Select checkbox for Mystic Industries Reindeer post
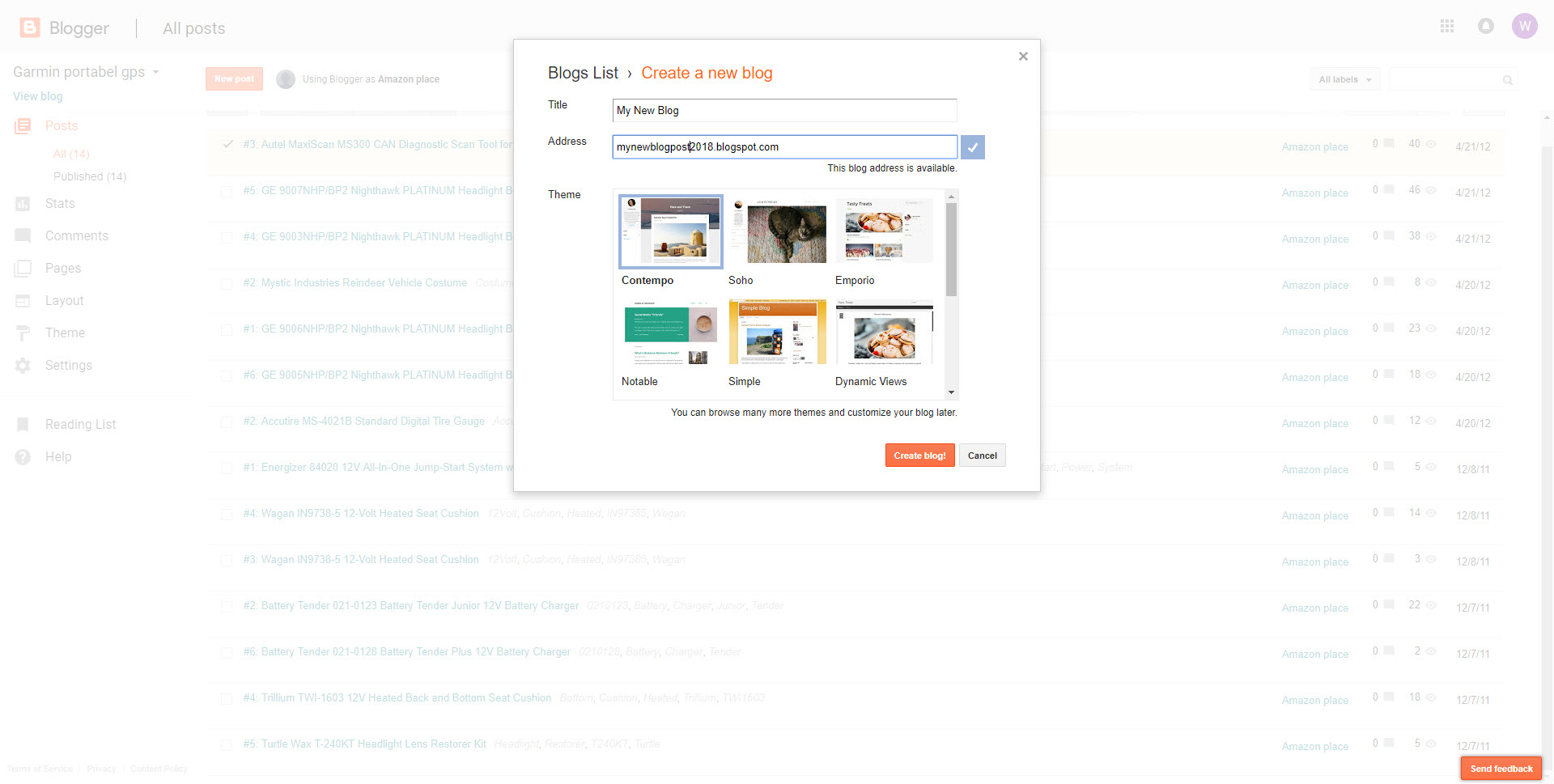1554x784 pixels. coord(227,284)
